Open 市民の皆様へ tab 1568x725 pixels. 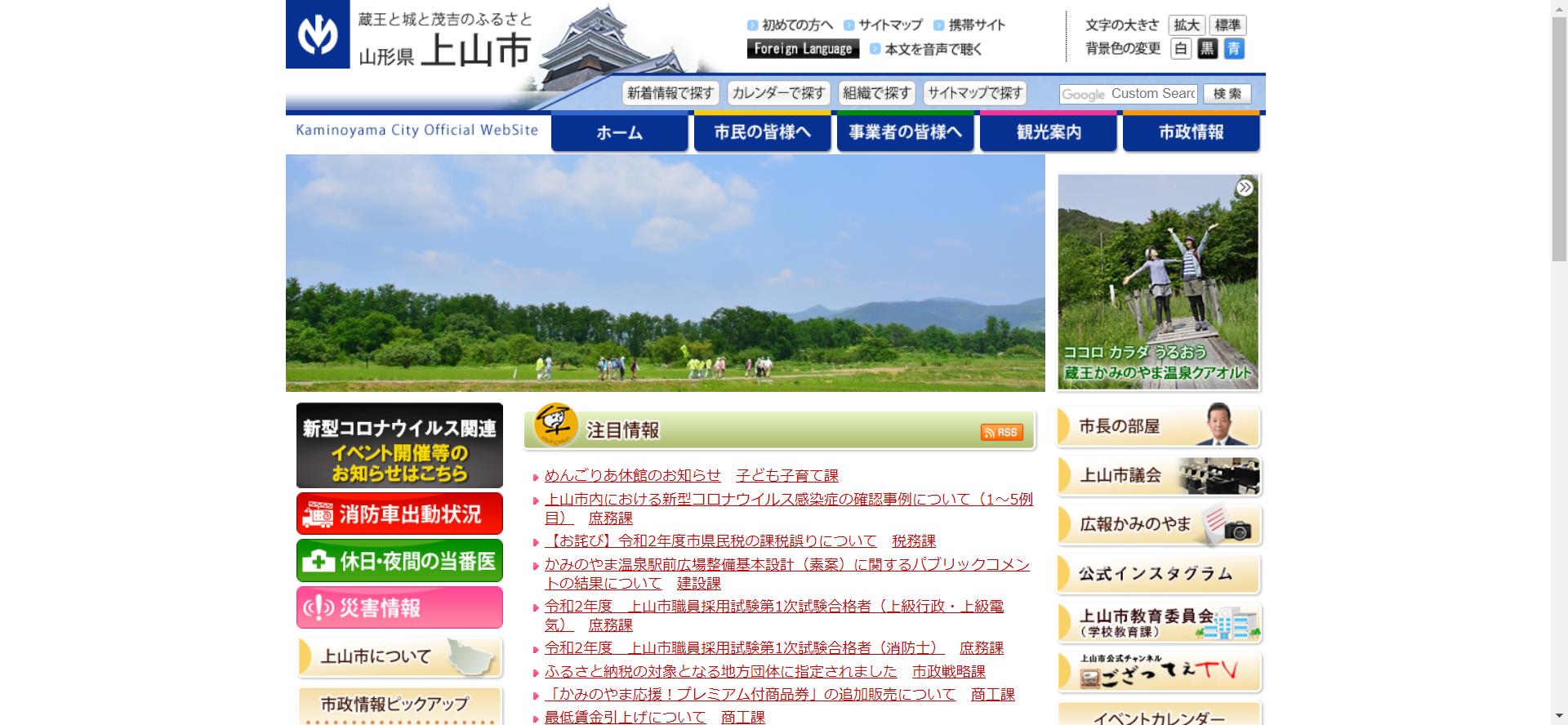click(x=763, y=132)
